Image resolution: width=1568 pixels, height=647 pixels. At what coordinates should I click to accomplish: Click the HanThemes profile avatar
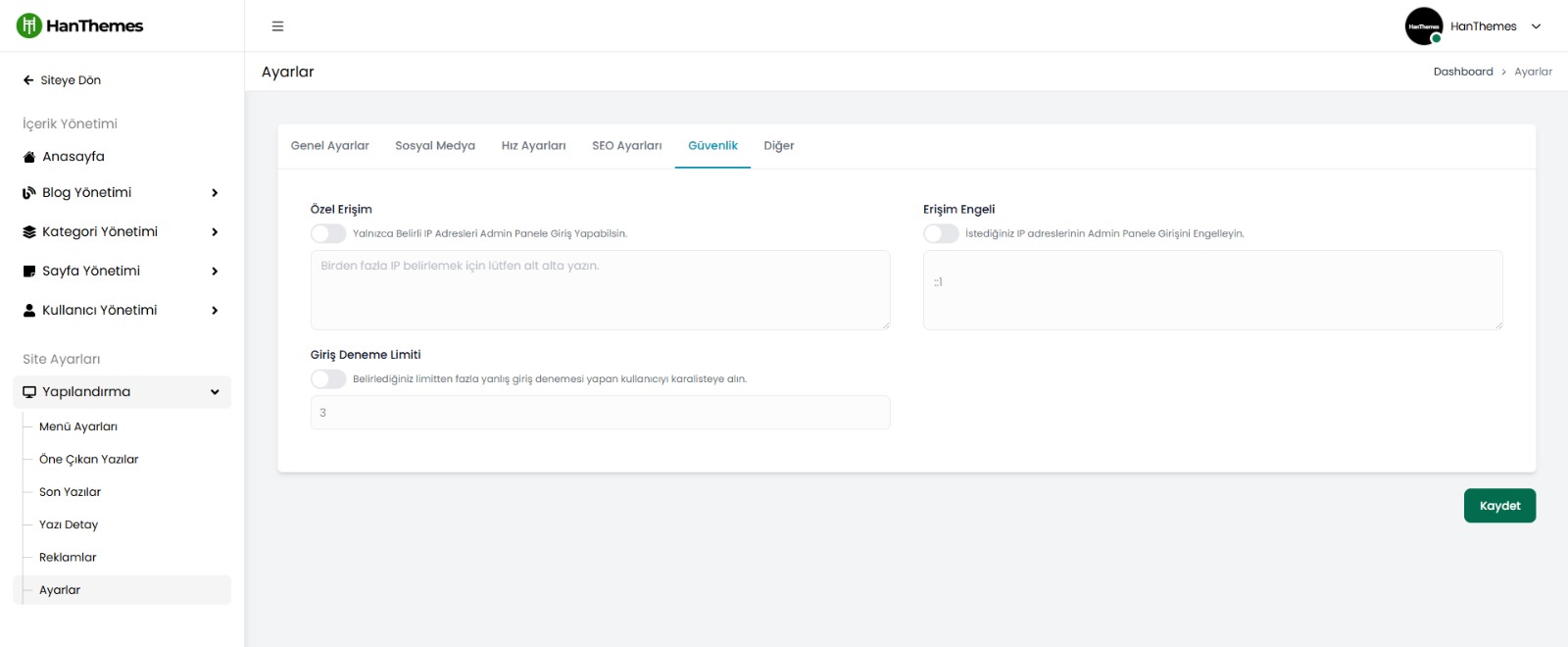point(1423,26)
